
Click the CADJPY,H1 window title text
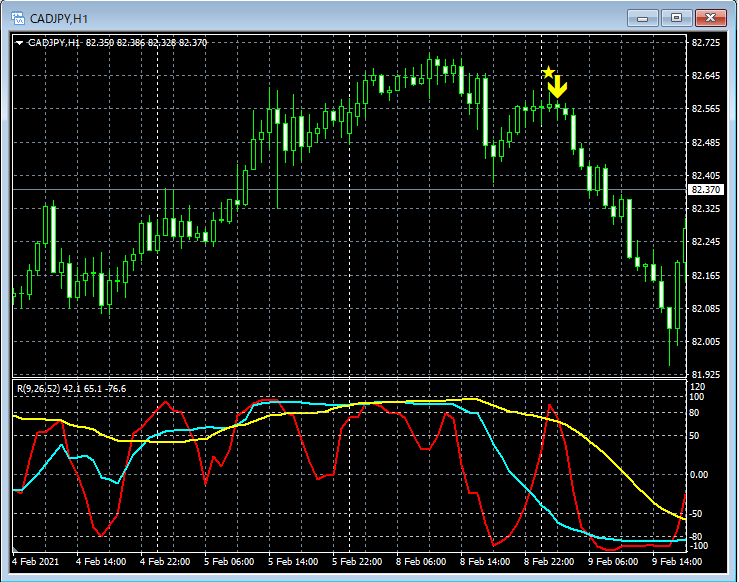[x=59, y=19]
